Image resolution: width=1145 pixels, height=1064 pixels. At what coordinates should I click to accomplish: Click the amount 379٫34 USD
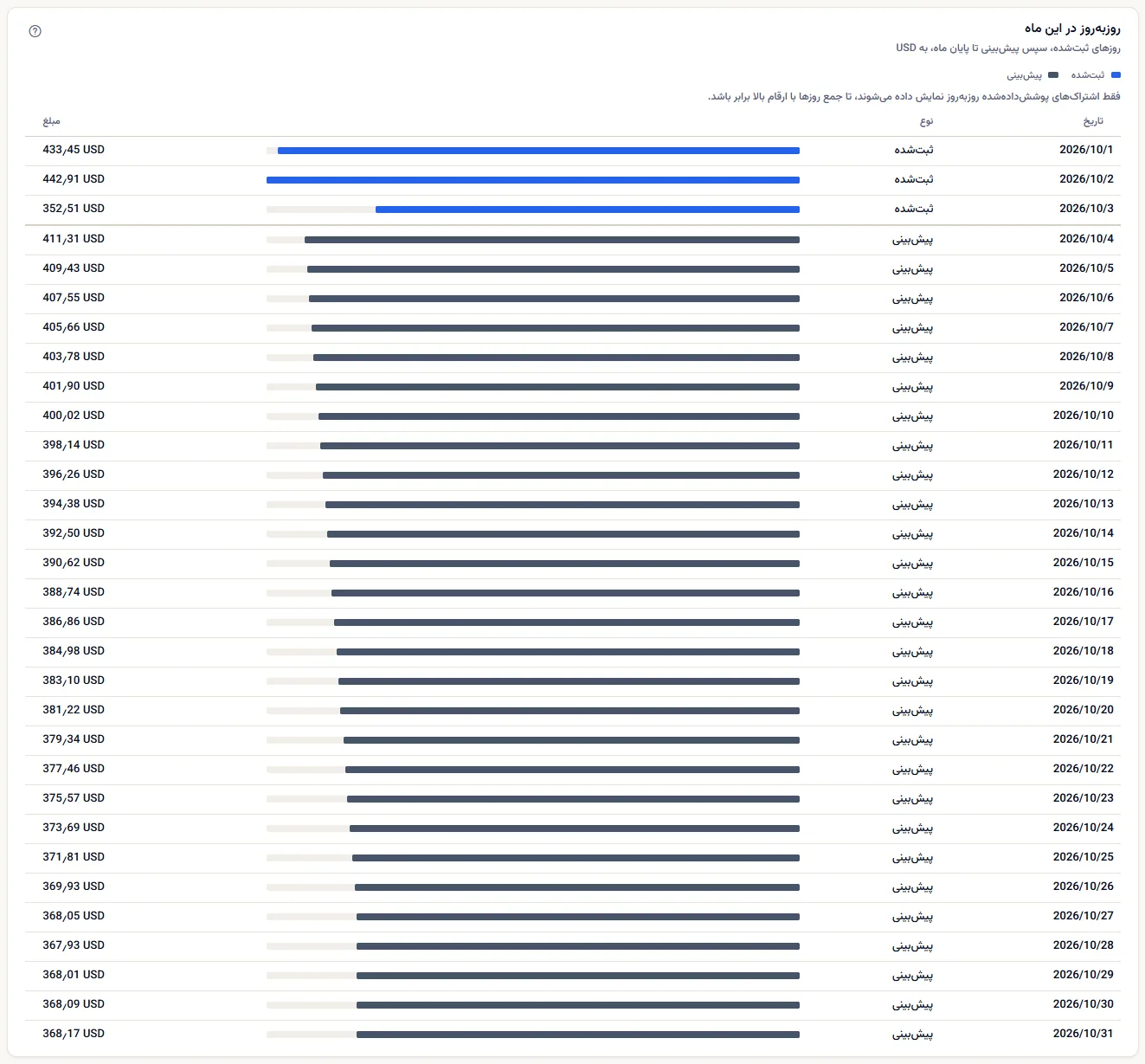[74, 739]
